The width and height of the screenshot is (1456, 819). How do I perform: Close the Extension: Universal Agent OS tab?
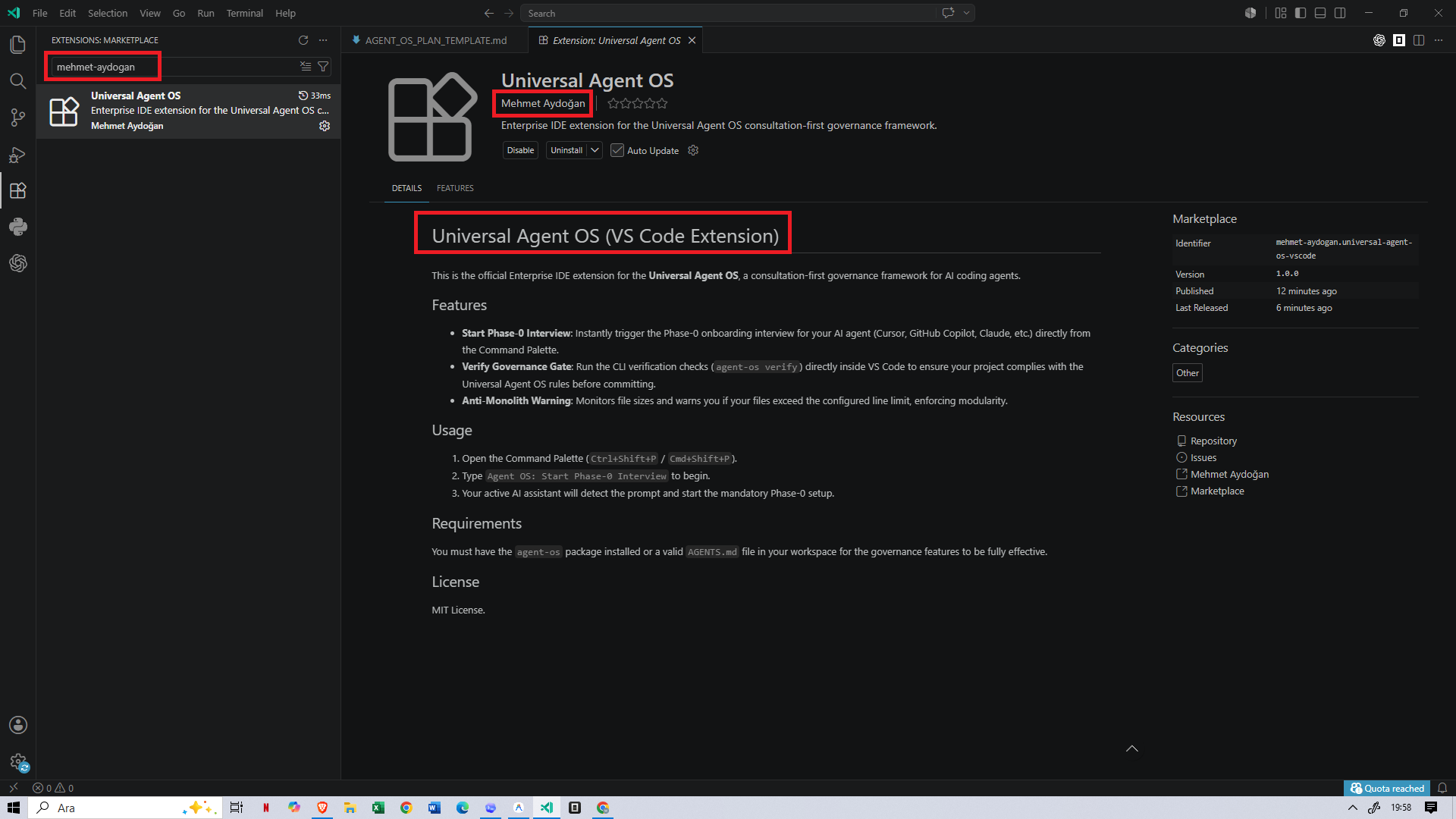(692, 40)
